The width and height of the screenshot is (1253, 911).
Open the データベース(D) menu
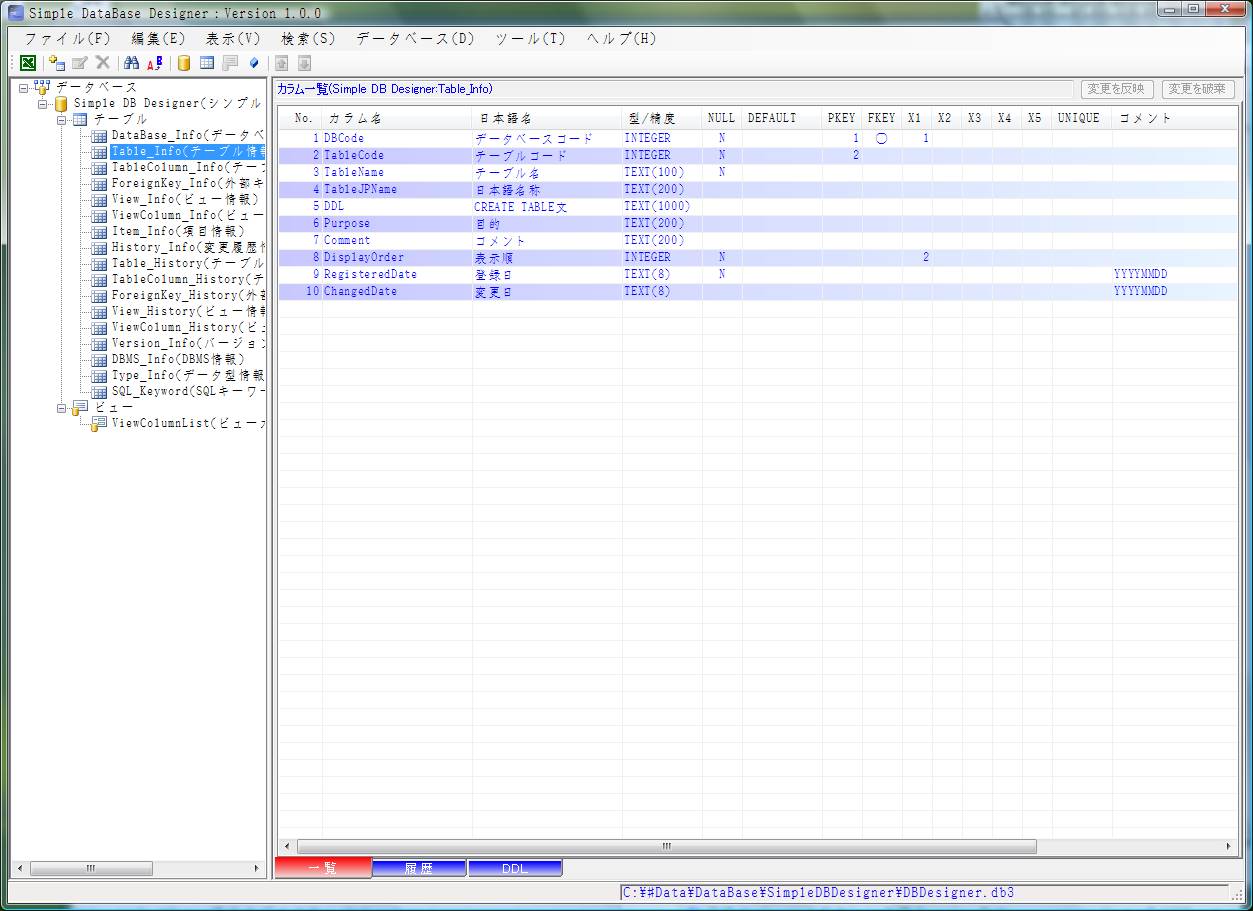415,39
